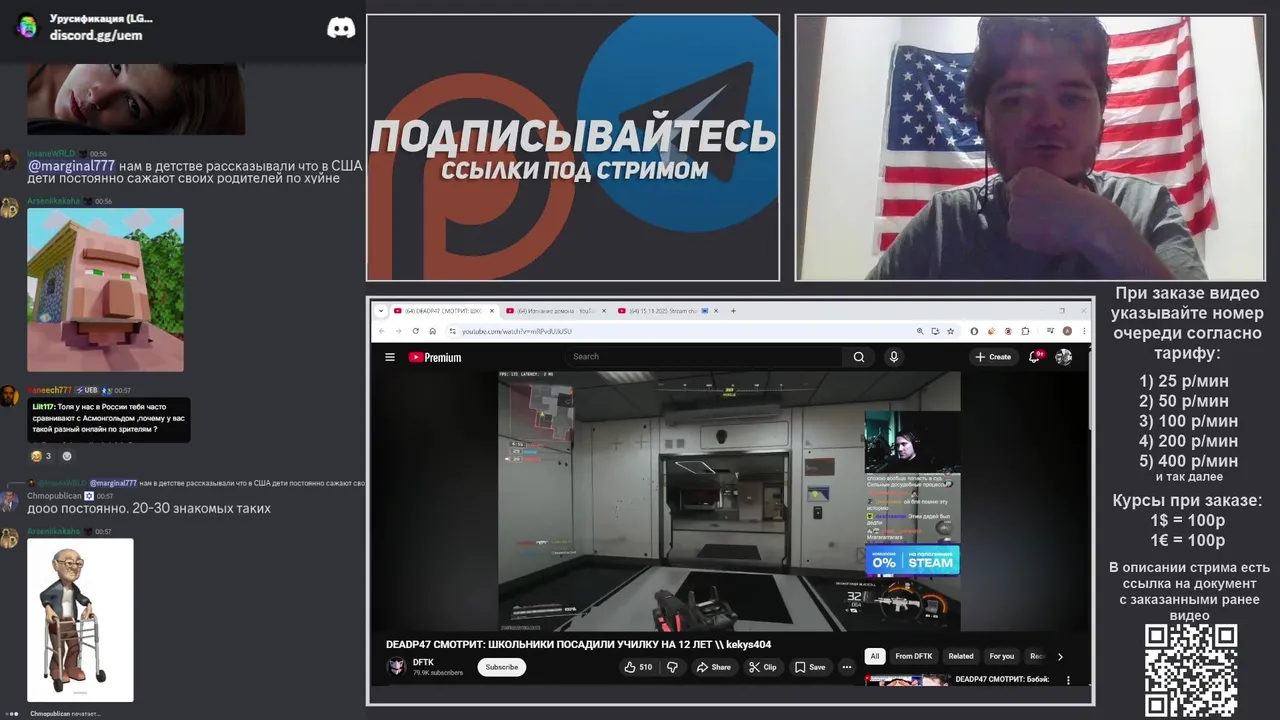1280x720 pixels.
Task: Click Chmopublican's chat avatar
Action: (x=9, y=502)
